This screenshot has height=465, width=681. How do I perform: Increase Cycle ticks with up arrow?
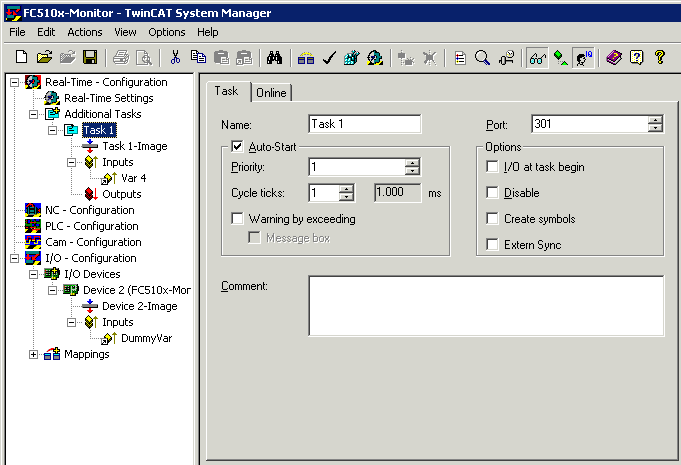point(346,189)
